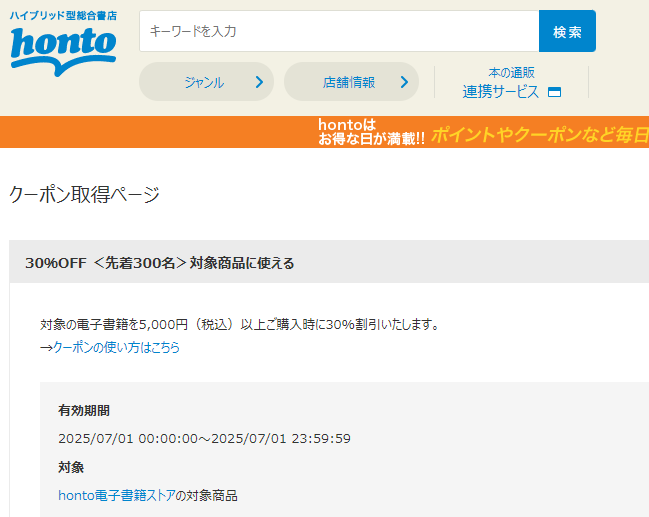Viewport: 649px width, 517px height.
Task: Click the 検索 search button
Action: tap(567, 31)
